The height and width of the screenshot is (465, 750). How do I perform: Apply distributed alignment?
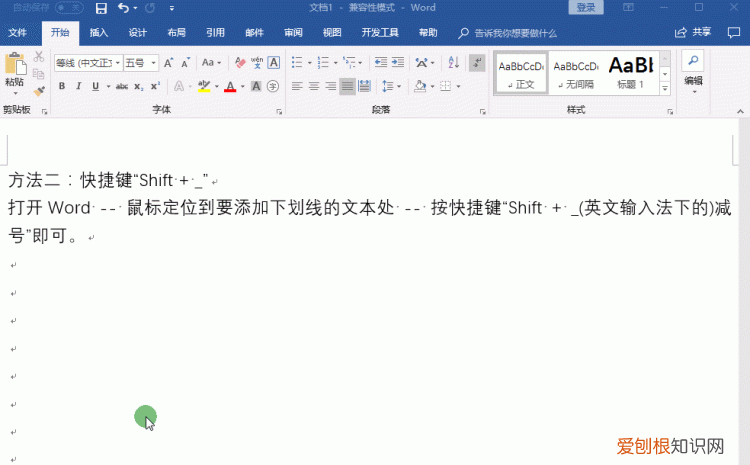(364, 86)
